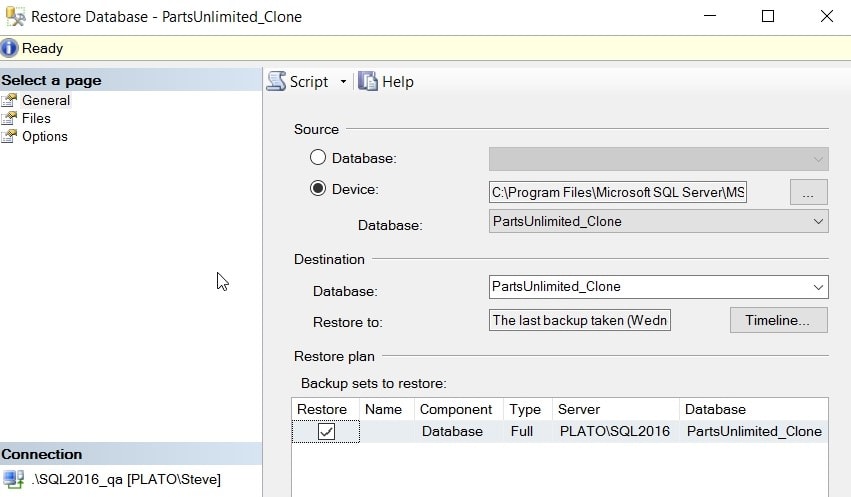The width and height of the screenshot is (851, 497).
Task: Select the Database source radio button
Action: coord(318,158)
